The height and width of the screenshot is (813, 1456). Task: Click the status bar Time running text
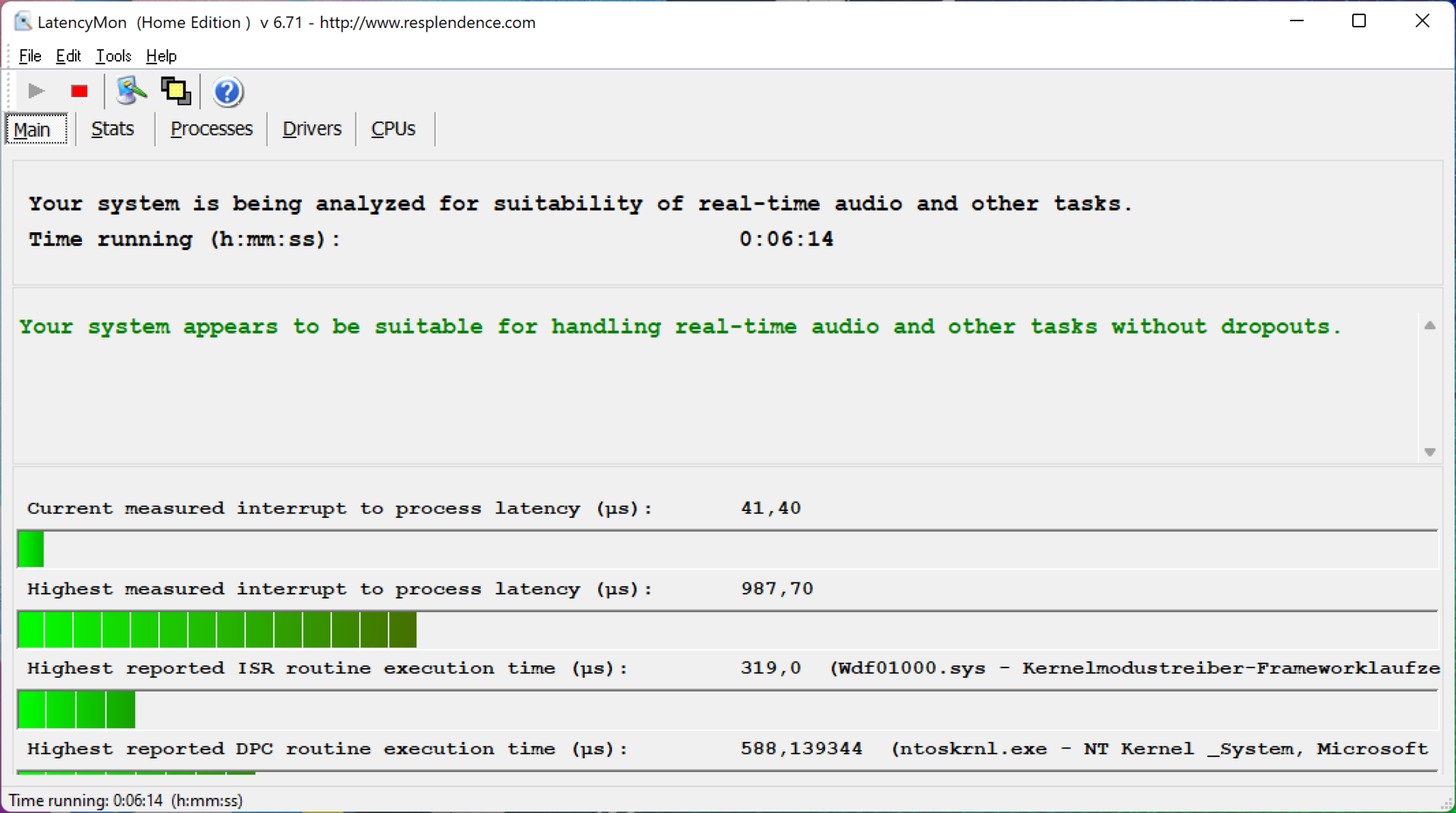(x=126, y=801)
